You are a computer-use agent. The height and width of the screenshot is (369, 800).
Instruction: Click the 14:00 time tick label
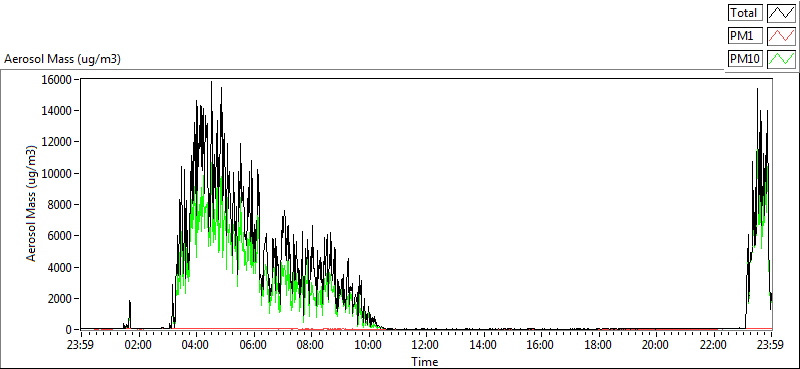[483, 344]
